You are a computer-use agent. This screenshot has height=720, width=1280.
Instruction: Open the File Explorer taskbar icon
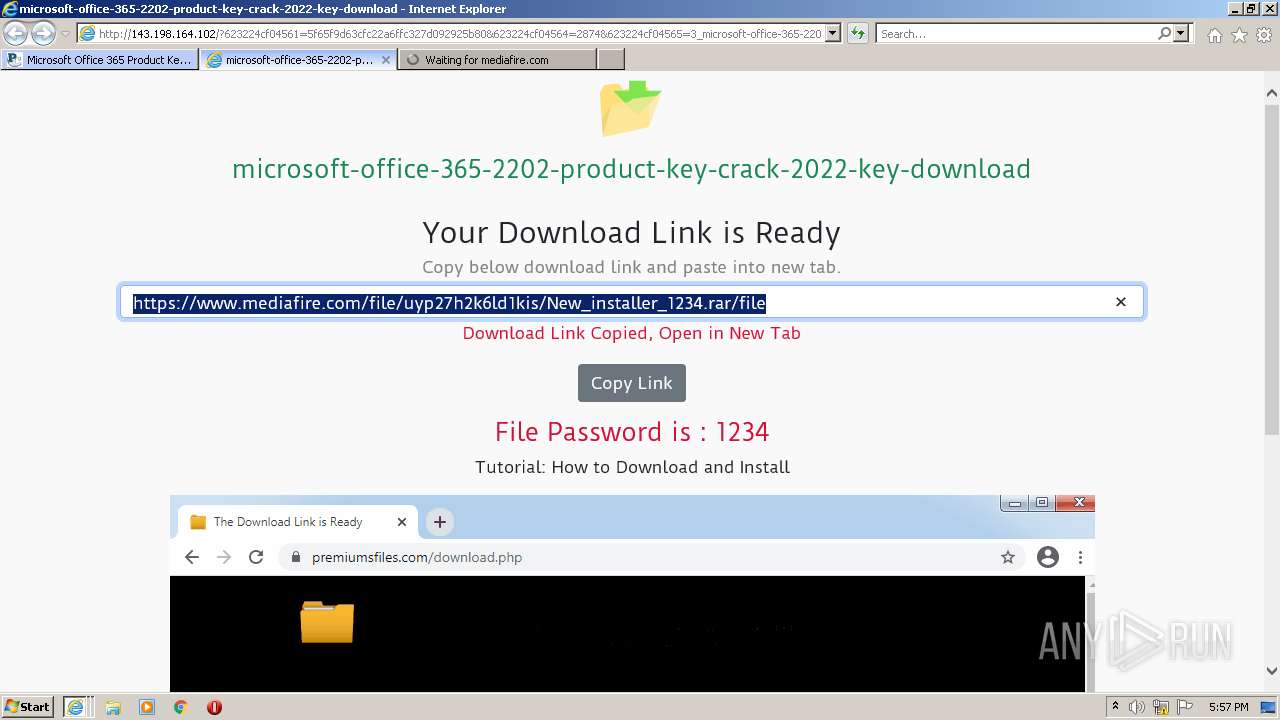point(113,707)
